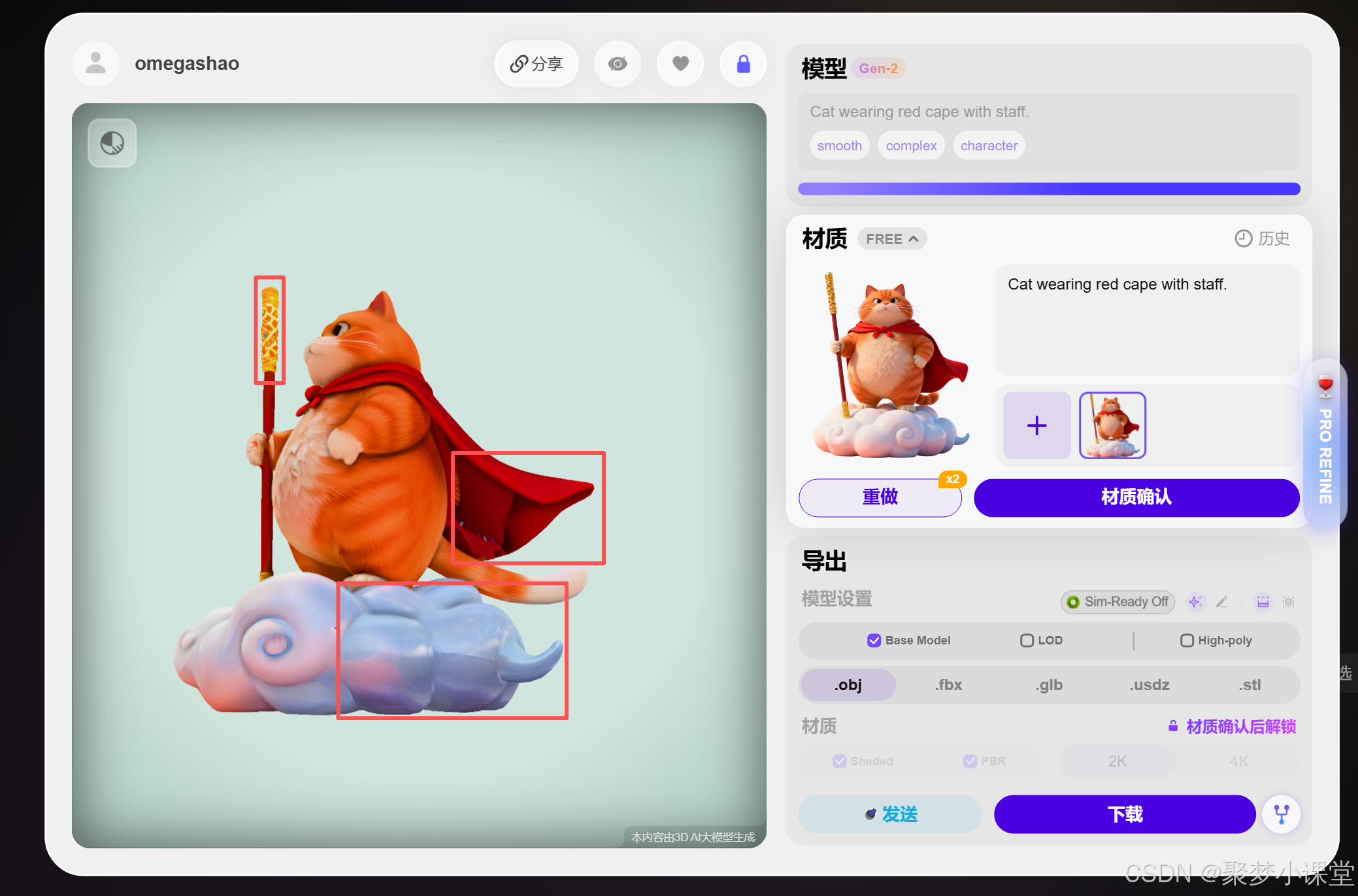This screenshot has height=896, width=1358.
Task: Uncheck the Base Model checkbox
Action: pos(874,640)
